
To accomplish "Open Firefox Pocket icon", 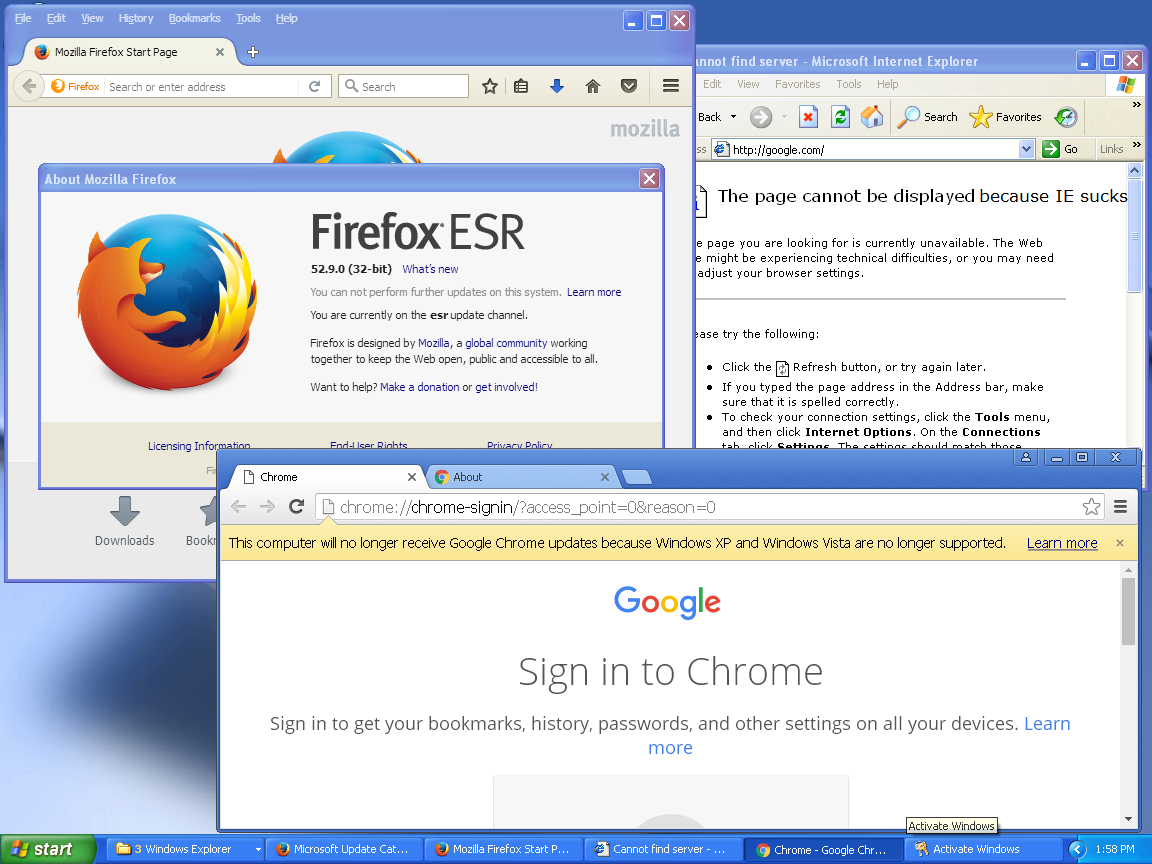I will coord(629,86).
